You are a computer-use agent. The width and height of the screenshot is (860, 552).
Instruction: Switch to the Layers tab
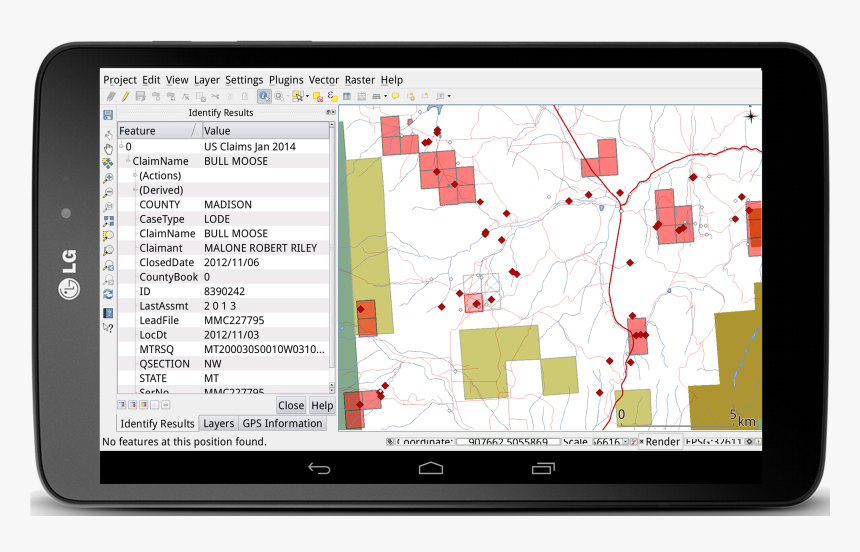tap(218, 424)
